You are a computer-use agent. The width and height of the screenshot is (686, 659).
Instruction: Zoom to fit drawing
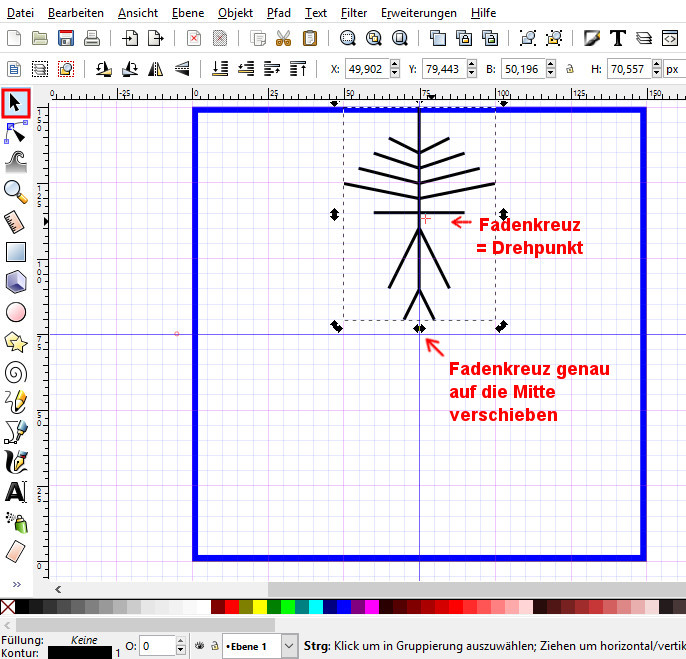[x=374, y=38]
